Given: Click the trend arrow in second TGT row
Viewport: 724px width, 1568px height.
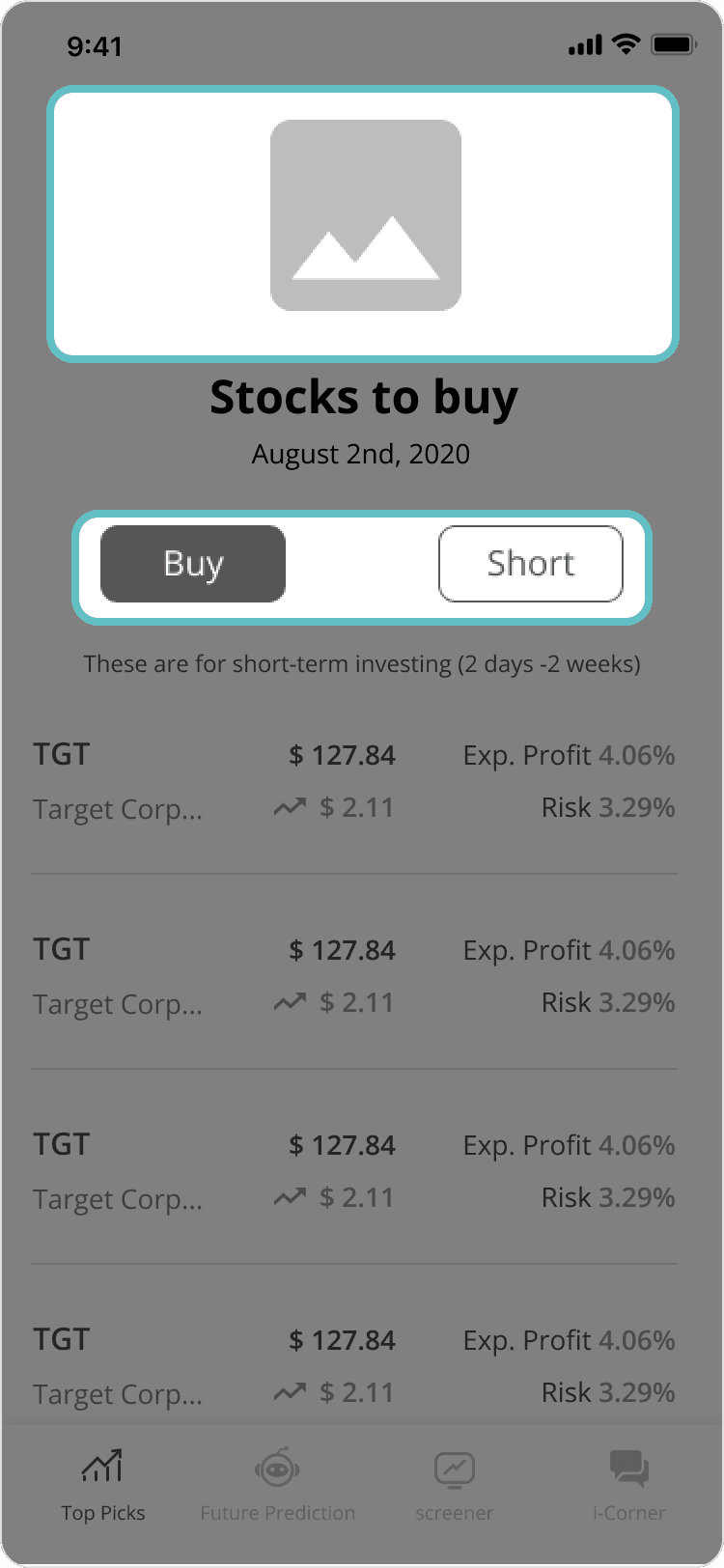Looking at the screenshot, I should point(290,1002).
